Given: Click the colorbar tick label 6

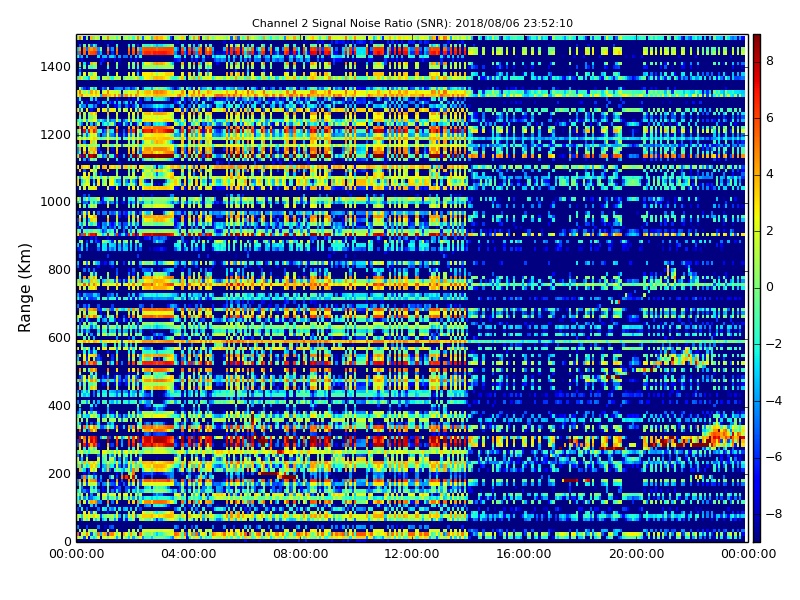Looking at the screenshot, I should click(770, 118).
